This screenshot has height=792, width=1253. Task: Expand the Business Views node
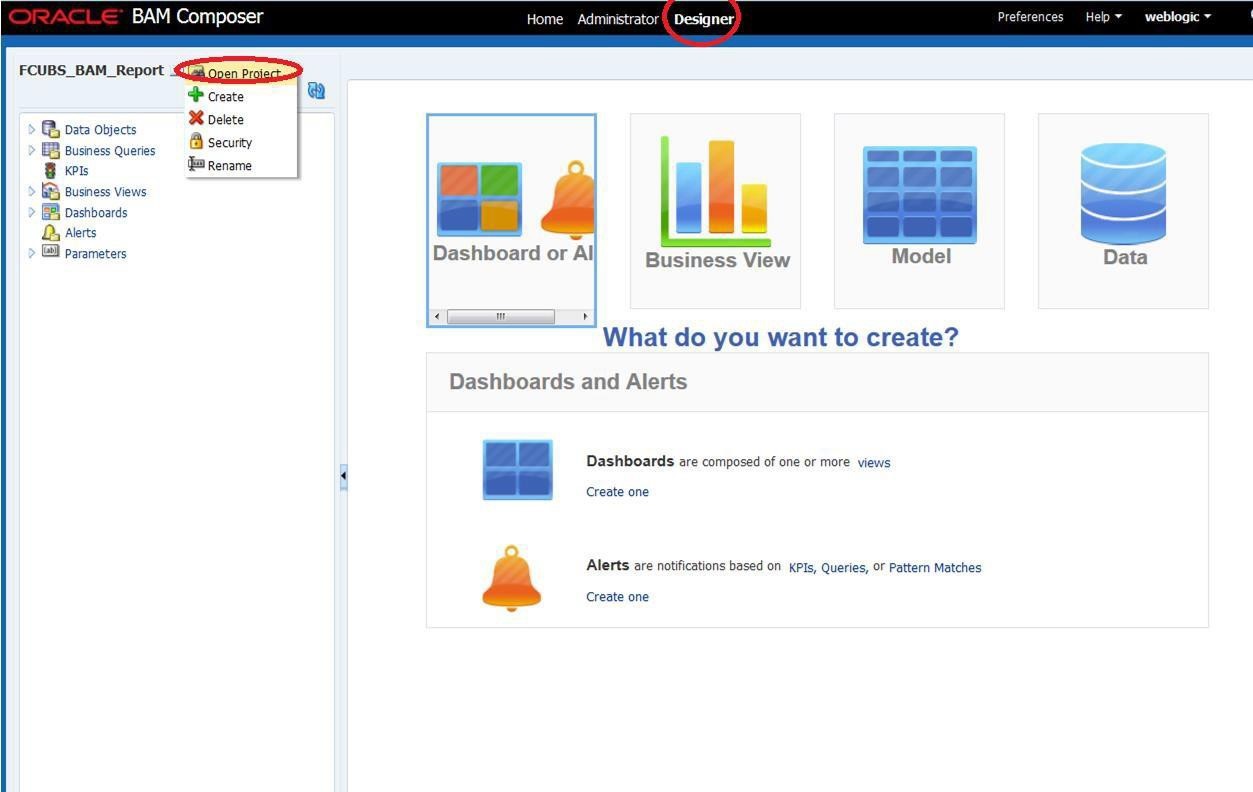coord(32,191)
